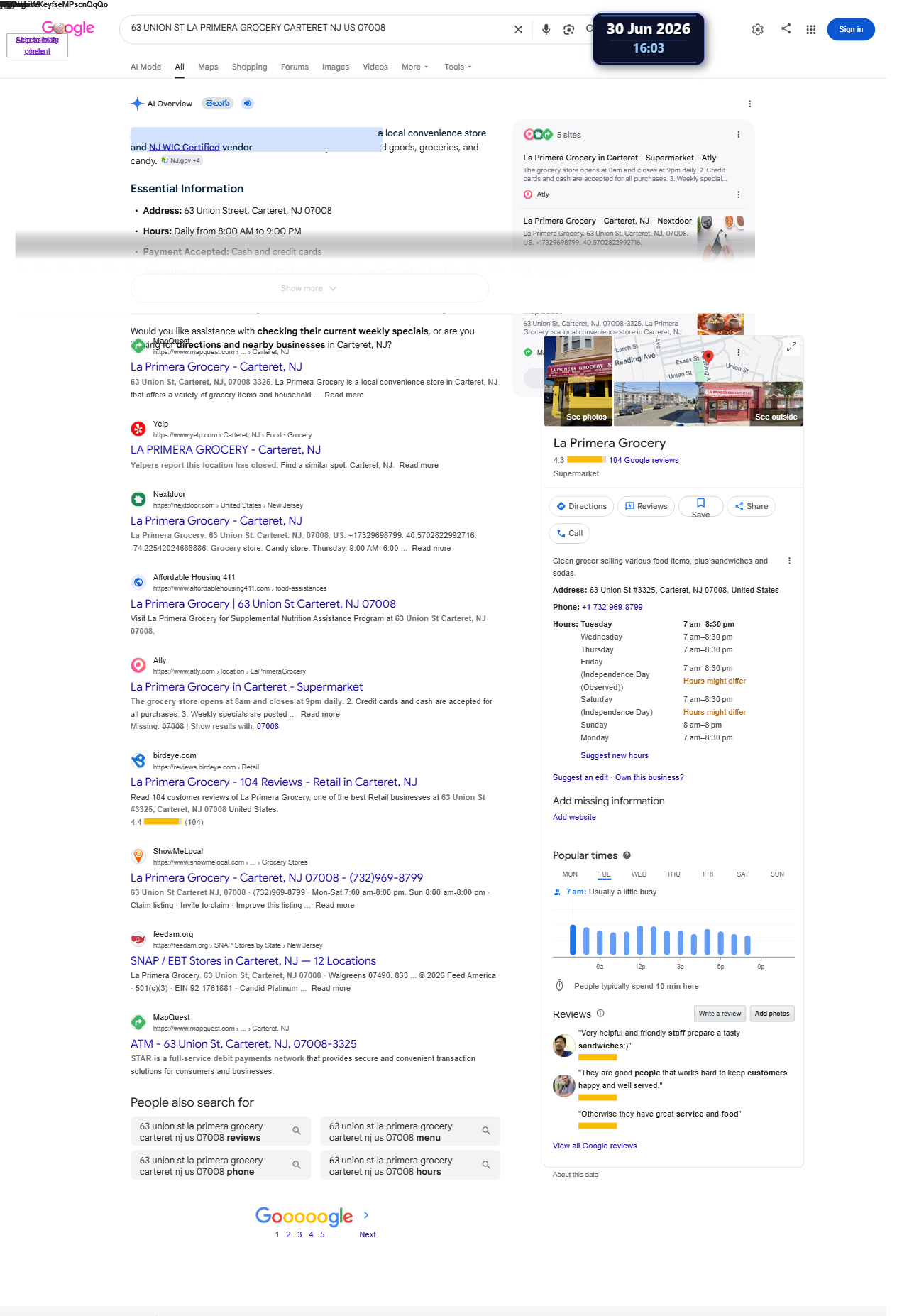Image resolution: width=897 pixels, height=1316 pixels.
Task: Click the Google search input field
Action: 319,28
